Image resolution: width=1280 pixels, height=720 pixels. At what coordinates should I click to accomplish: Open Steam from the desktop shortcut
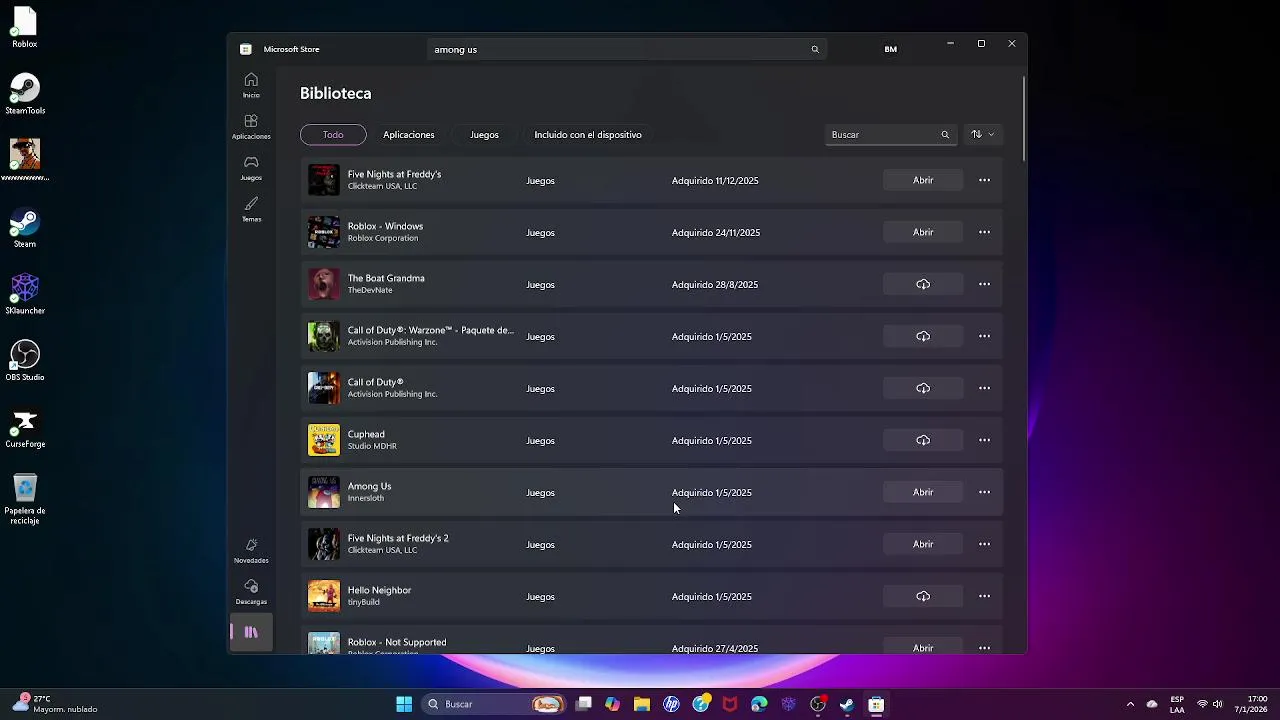[x=25, y=228]
